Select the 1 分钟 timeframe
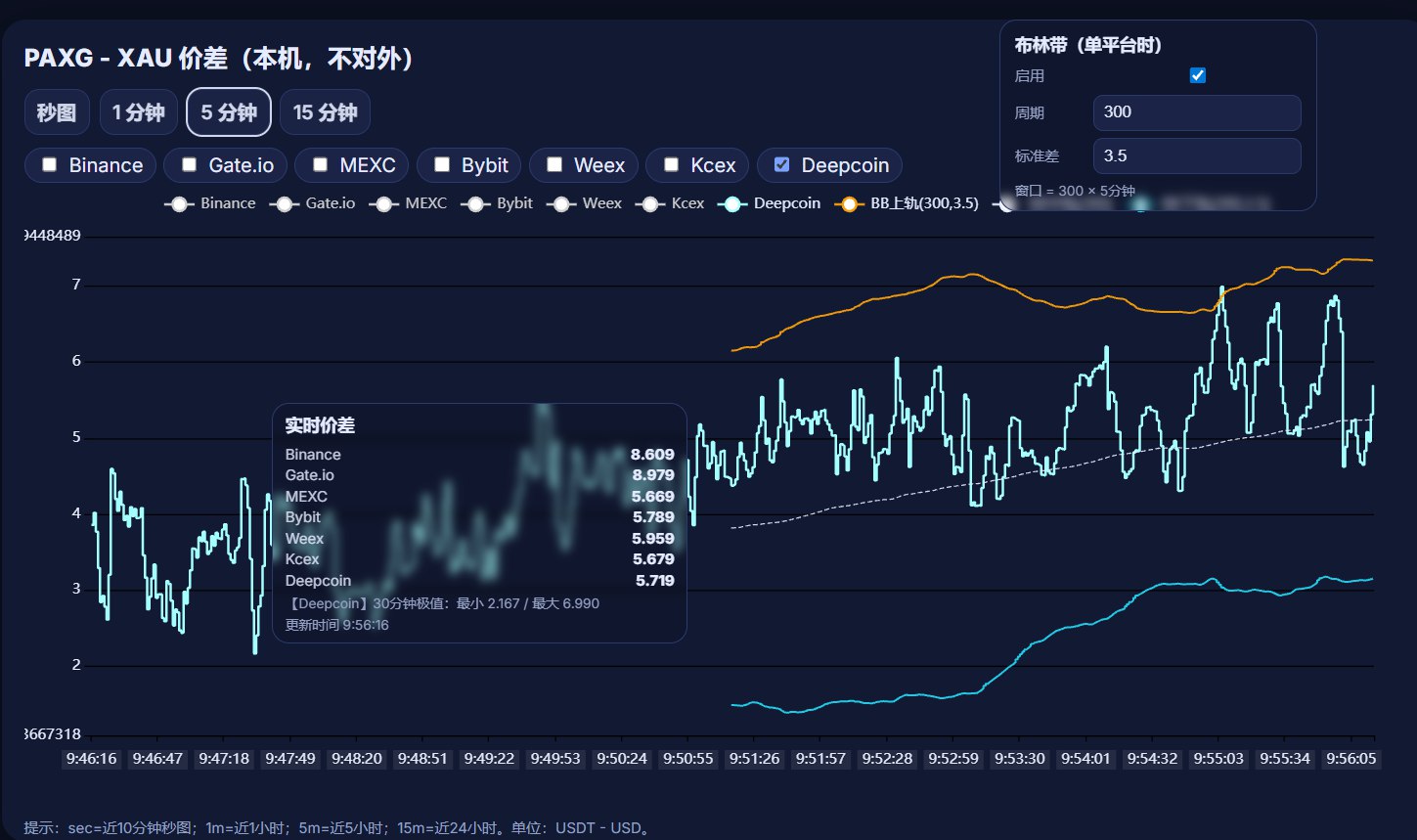The width and height of the screenshot is (1417, 840). tap(139, 112)
